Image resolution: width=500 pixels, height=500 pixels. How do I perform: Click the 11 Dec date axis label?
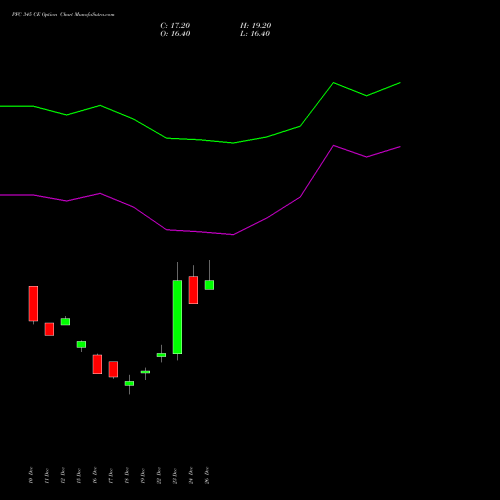[47, 475]
